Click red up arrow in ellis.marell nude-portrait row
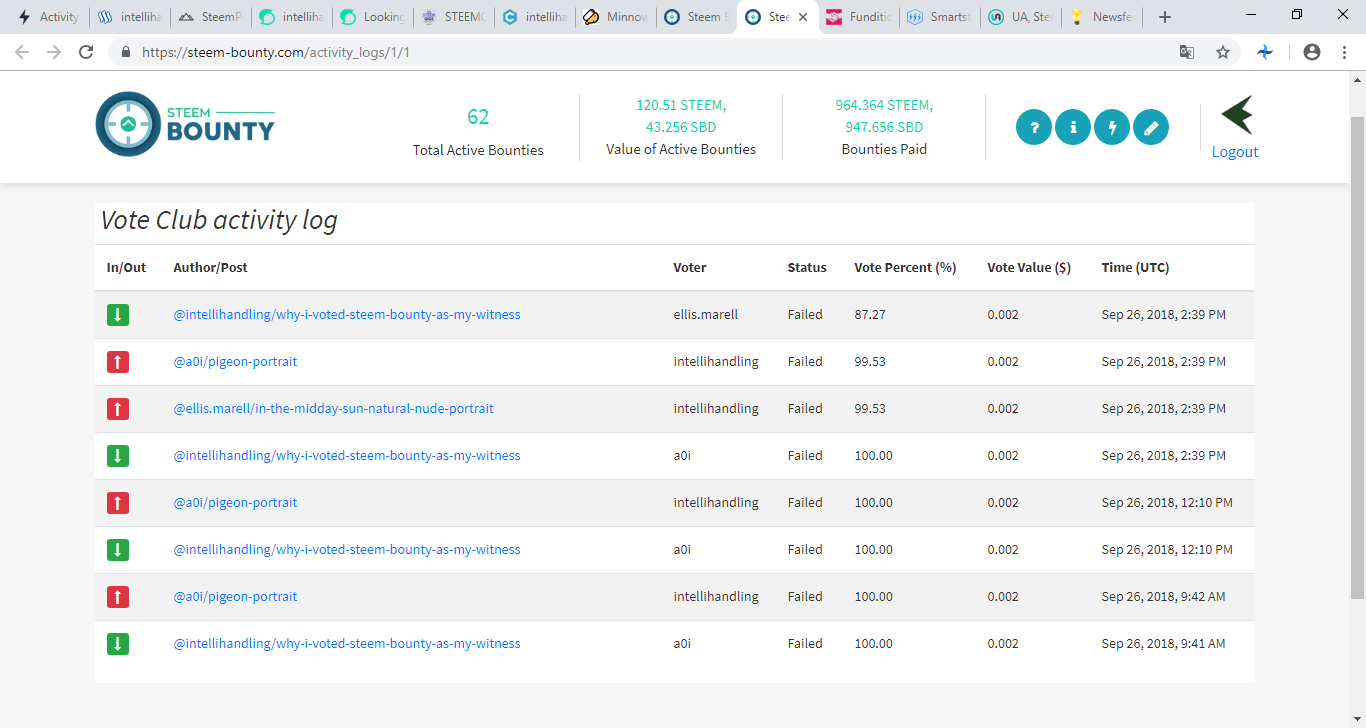 118,409
